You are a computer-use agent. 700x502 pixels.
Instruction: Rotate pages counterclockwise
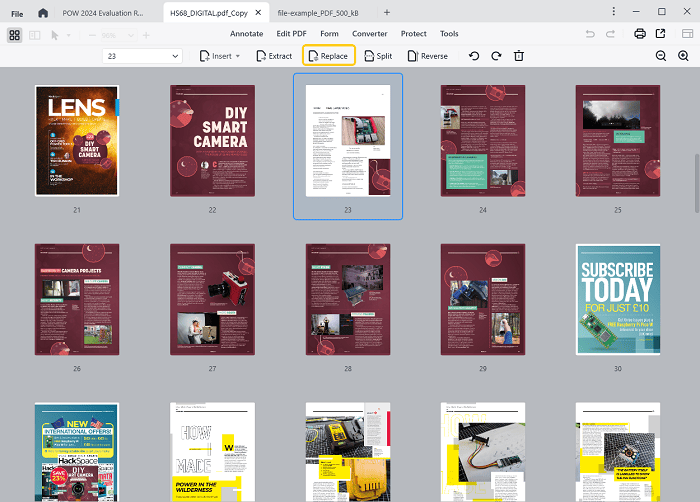(474, 56)
